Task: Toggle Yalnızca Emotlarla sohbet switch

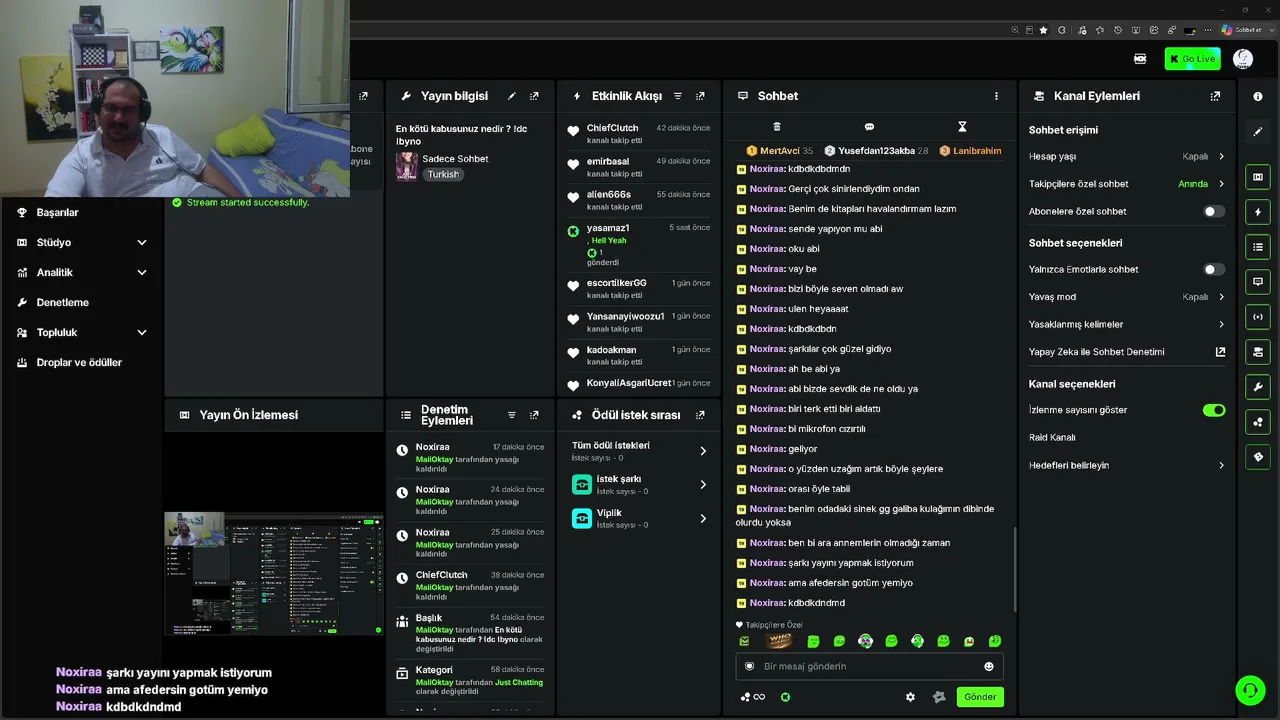Action: [x=1214, y=270]
